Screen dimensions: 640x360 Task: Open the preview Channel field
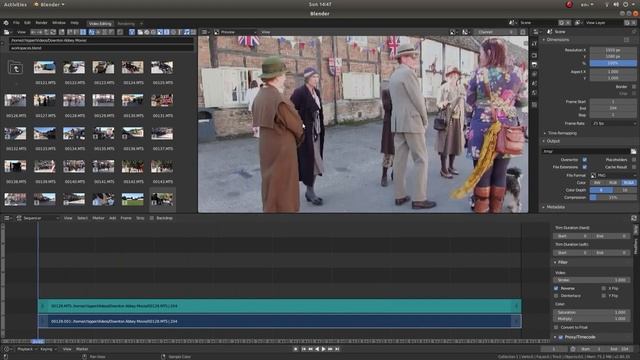click(x=495, y=32)
